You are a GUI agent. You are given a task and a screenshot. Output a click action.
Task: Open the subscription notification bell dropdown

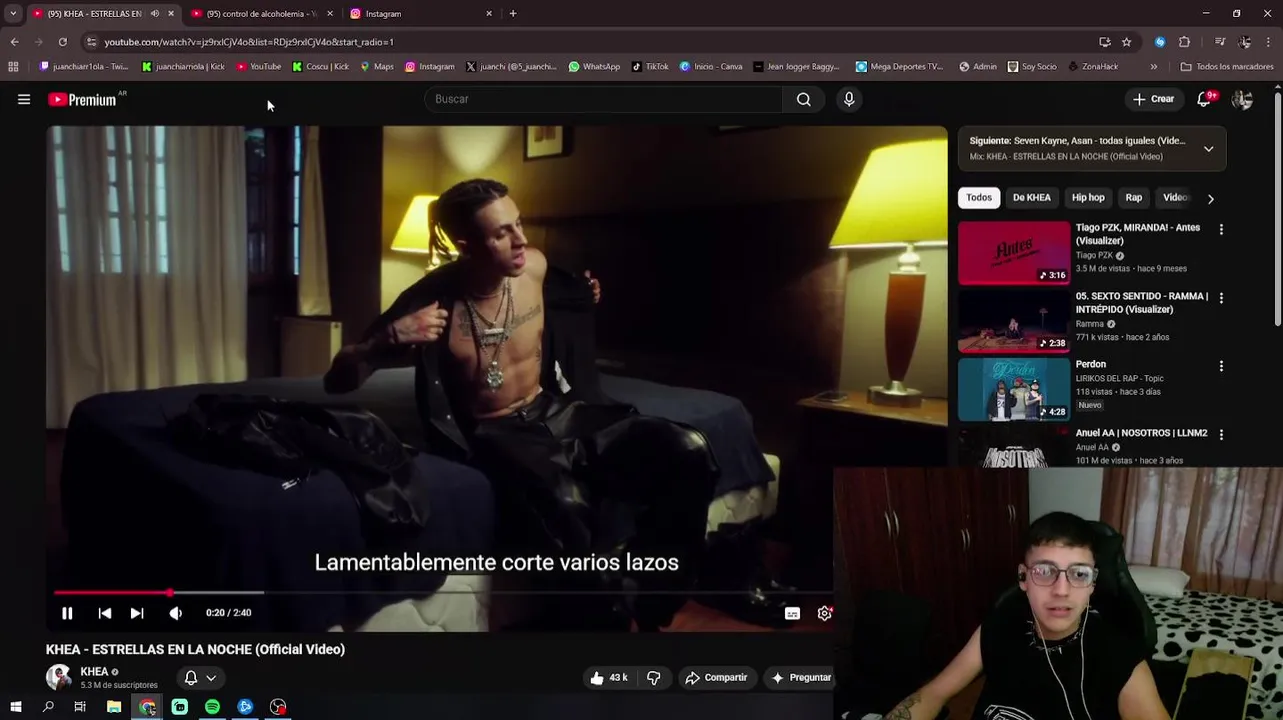(x=200, y=678)
